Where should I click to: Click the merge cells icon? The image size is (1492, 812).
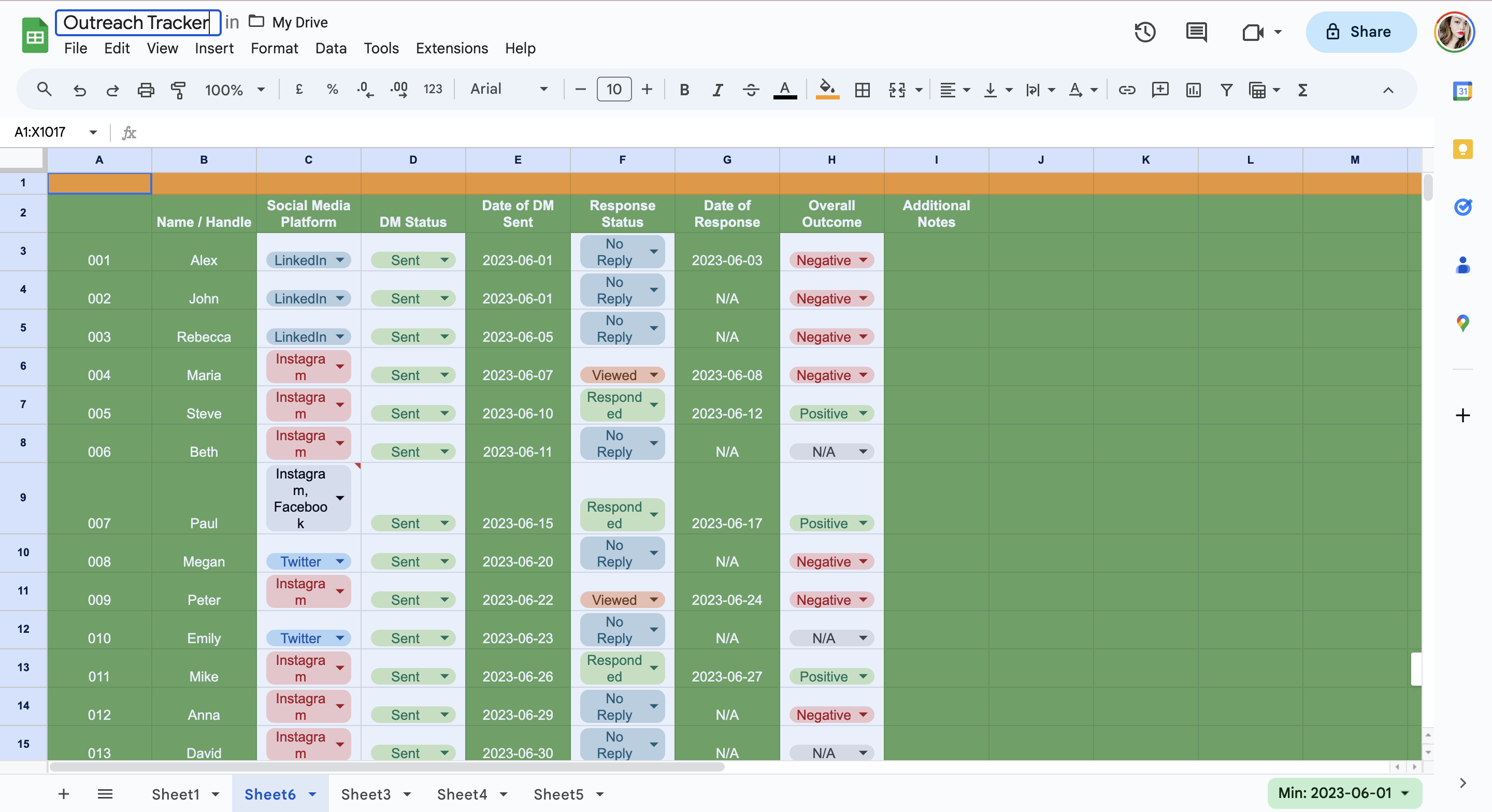[897, 90]
